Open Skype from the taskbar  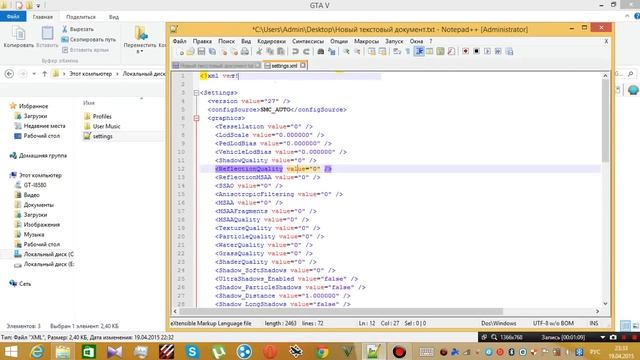(x=192, y=351)
